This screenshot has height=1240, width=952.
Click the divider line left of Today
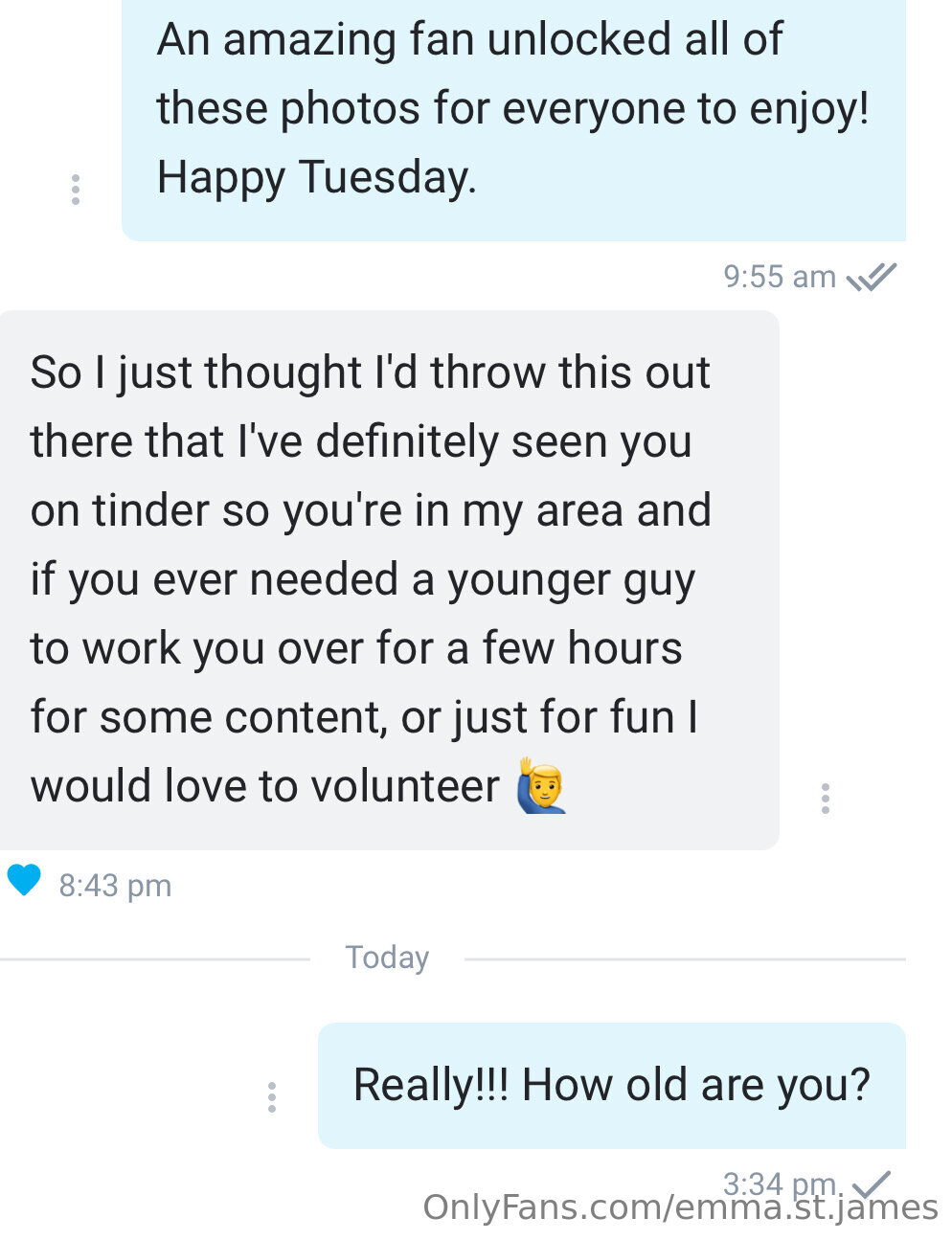pos(153,958)
